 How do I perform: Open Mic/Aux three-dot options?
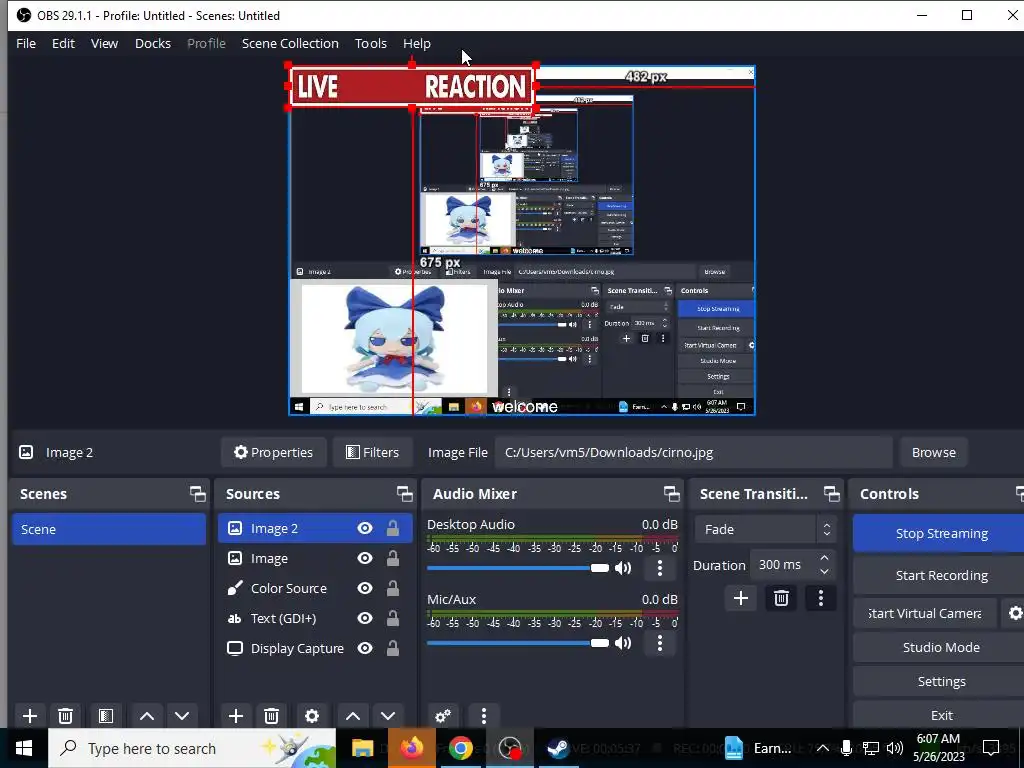point(660,643)
